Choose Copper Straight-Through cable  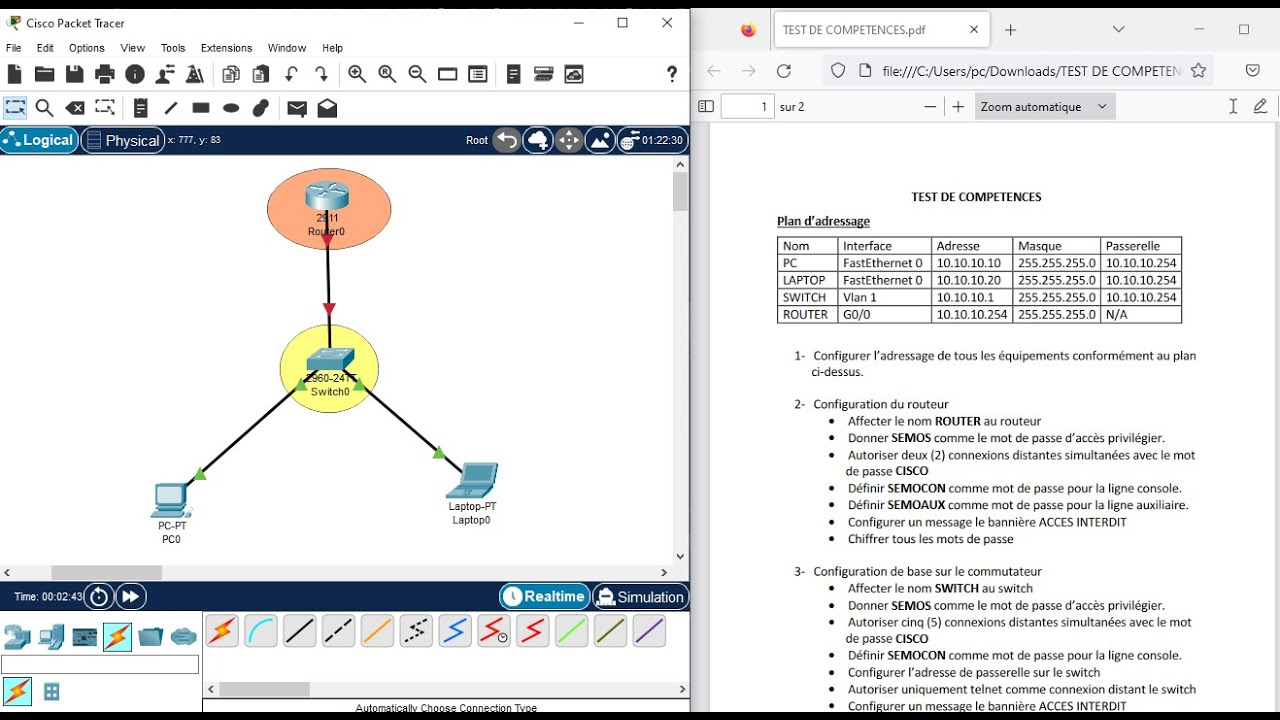coord(300,630)
